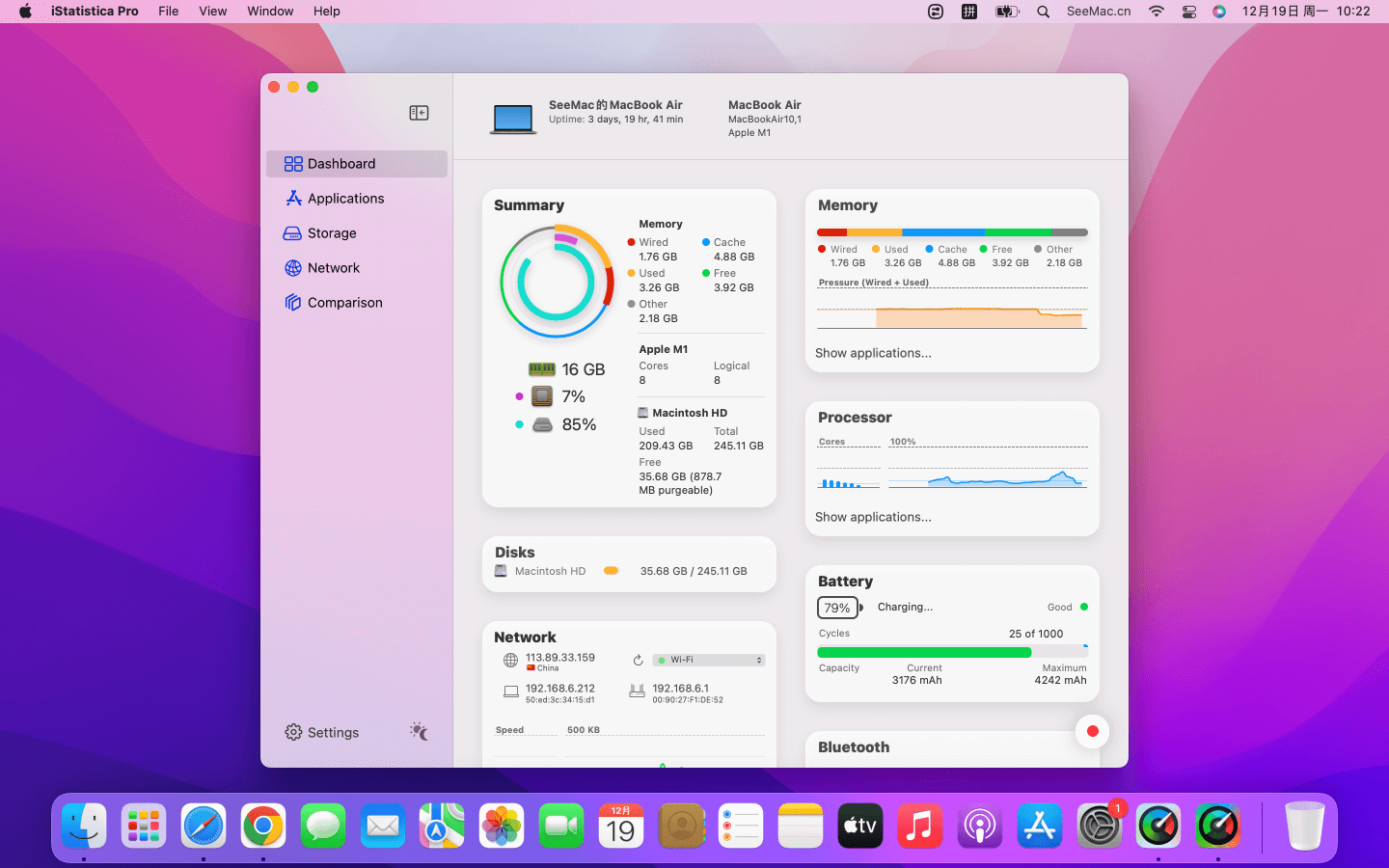This screenshot has height=868, width=1389.
Task: Open the Network sidebar section
Action: [357, 268]
